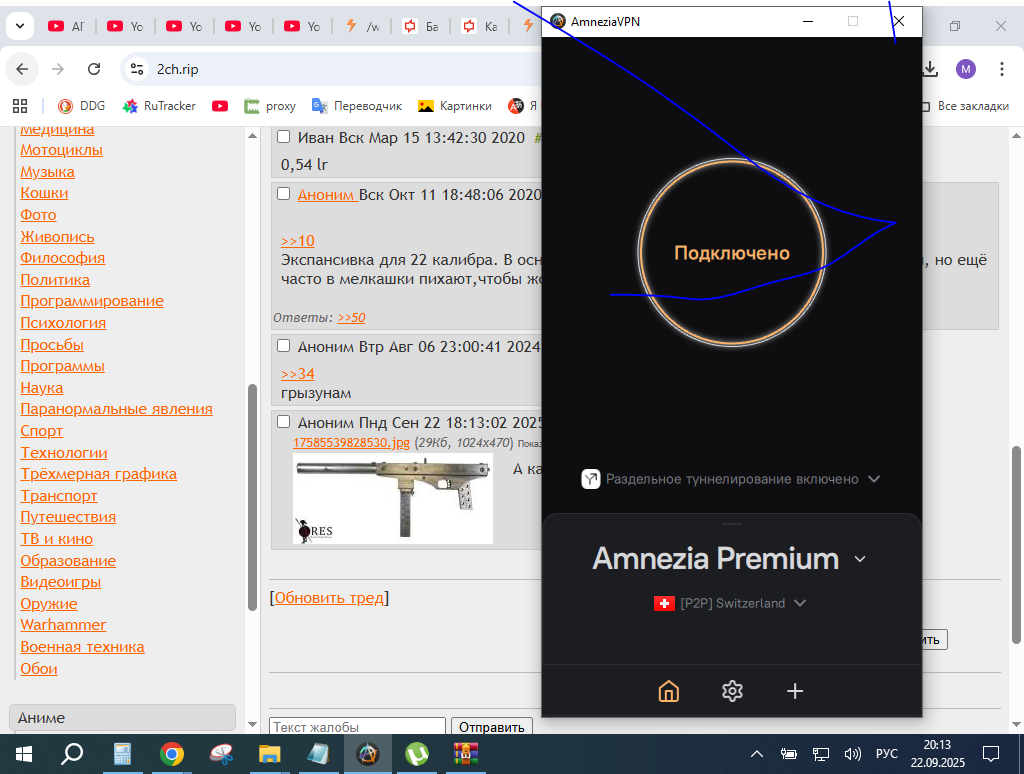Open reply link >>10

tap(298, 241)
